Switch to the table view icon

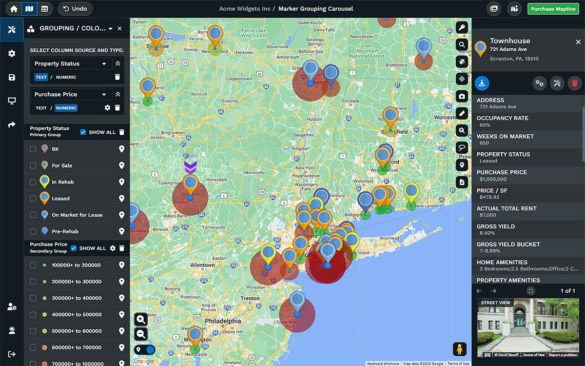coord(44,9)
